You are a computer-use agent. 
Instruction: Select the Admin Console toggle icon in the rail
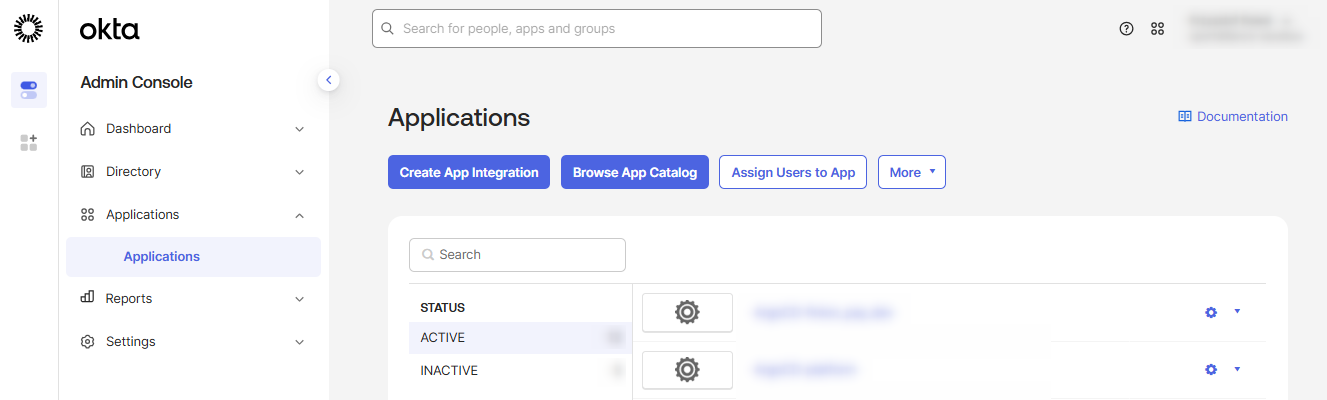click(x=29, y=90)
